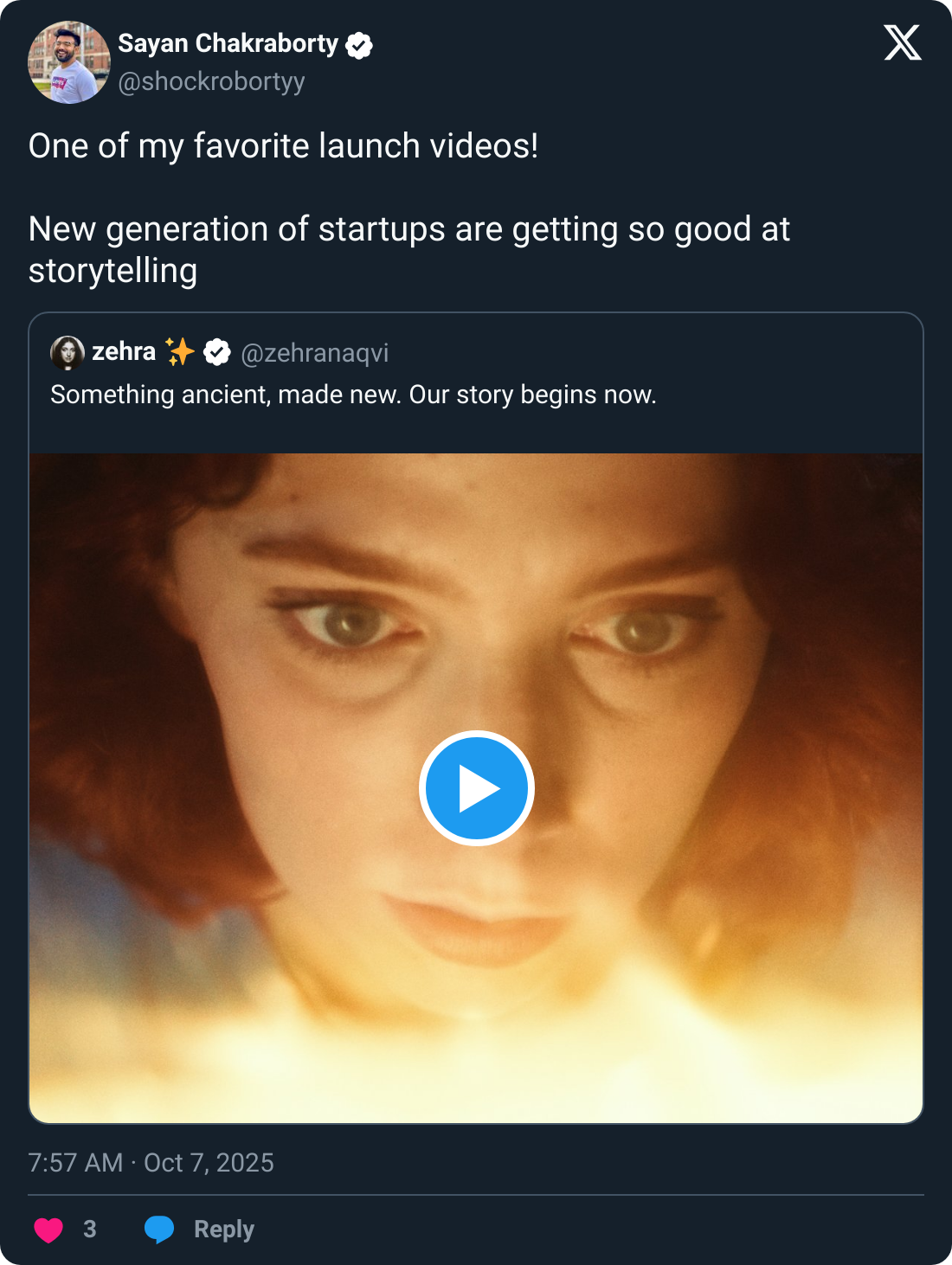The width and height of the screenshot is (952, 1265).
Task: Click the sparkle emoji beside zehra
Action: pyautogui.click(x=180, y=352)
